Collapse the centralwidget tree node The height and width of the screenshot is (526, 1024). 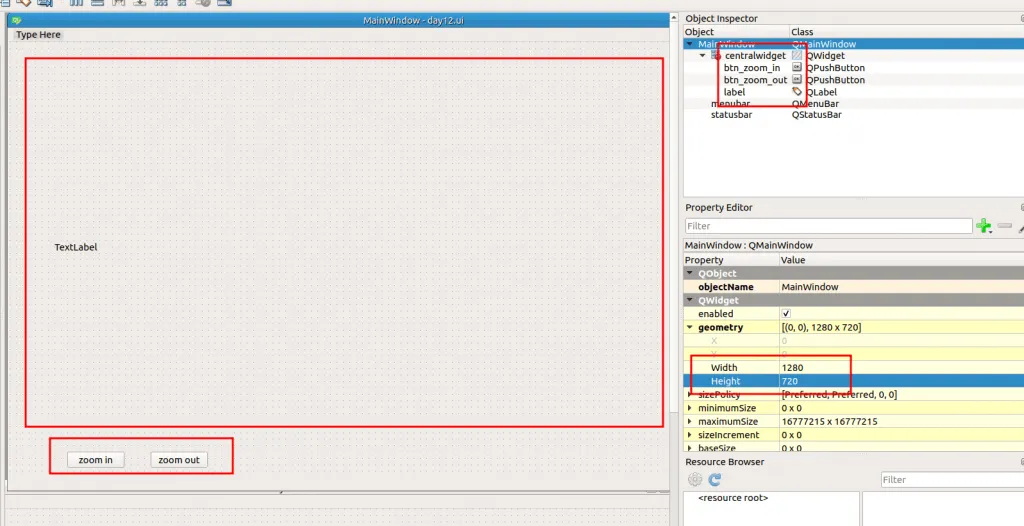click(x=703, y=56)
